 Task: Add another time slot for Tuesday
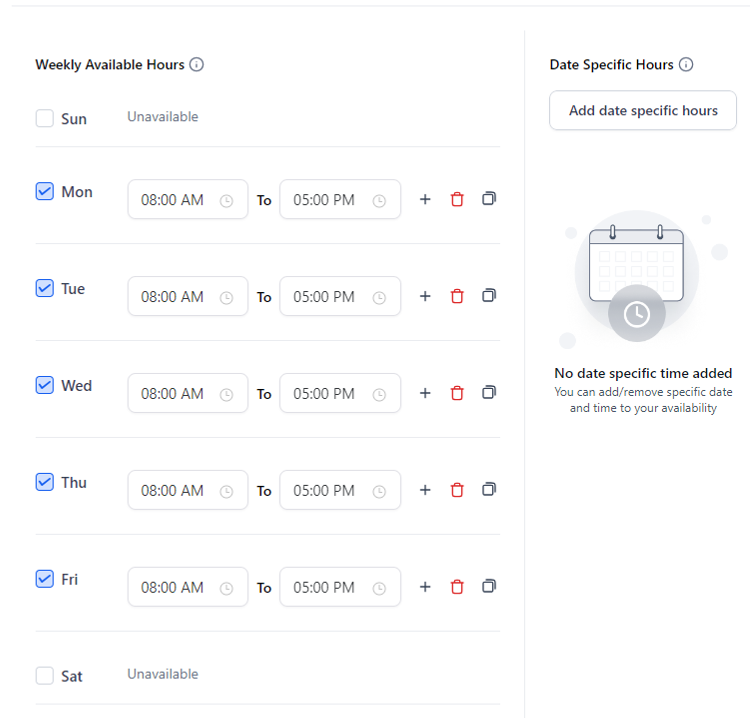click(425, 296)
